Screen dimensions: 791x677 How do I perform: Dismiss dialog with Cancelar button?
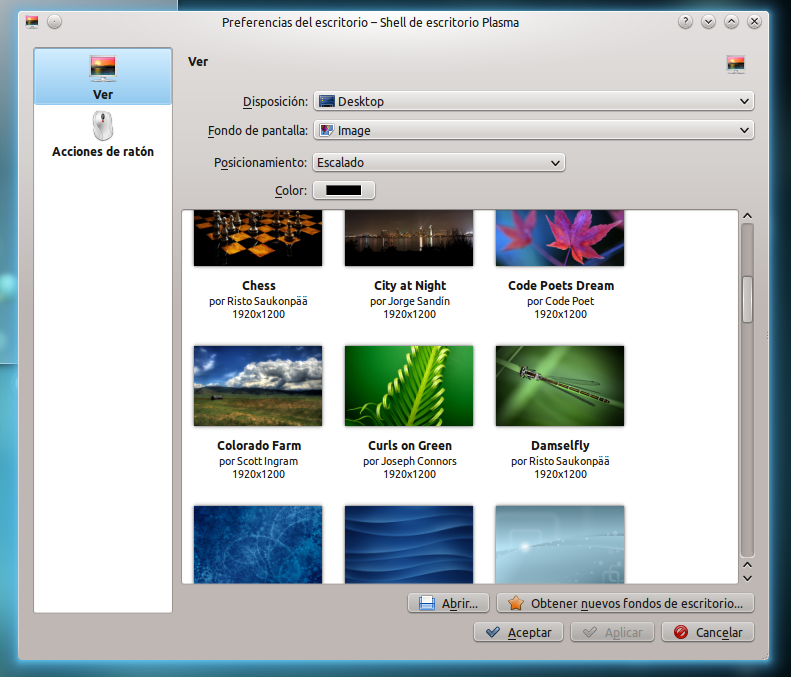pos(708,632)
